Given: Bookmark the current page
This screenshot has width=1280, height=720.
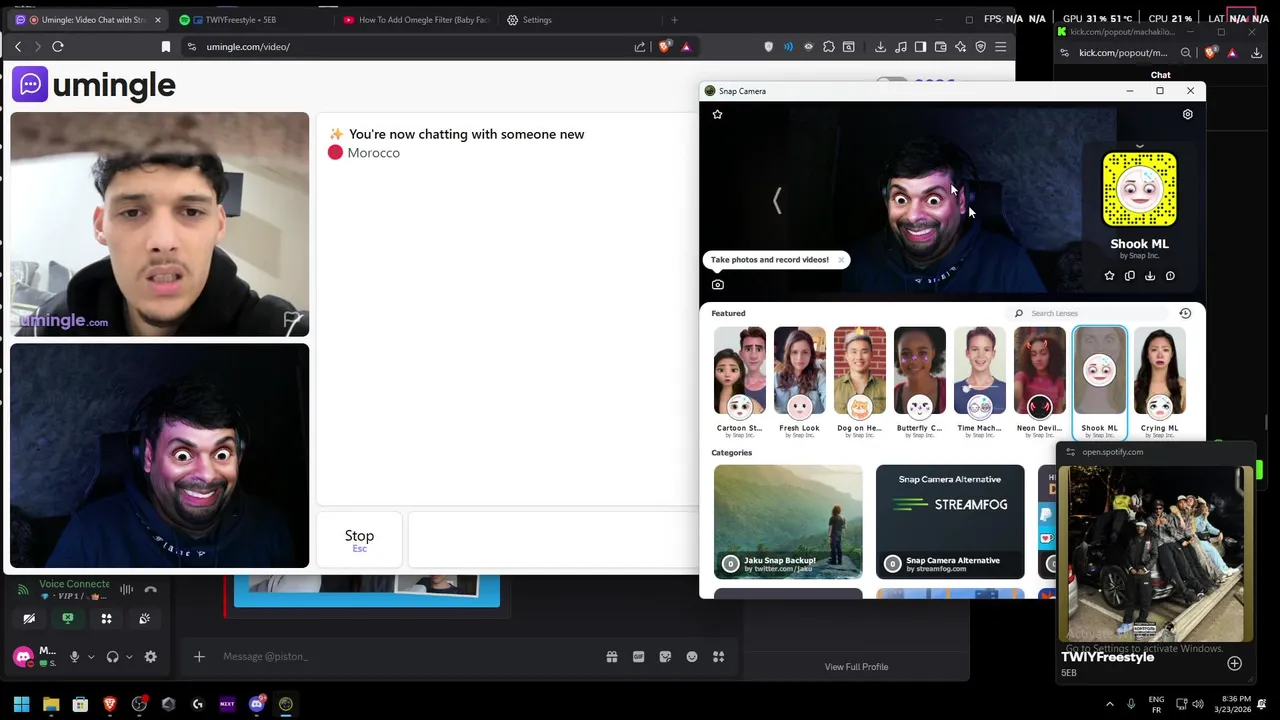Looking at the screenshot, I should tap(166, 47).
